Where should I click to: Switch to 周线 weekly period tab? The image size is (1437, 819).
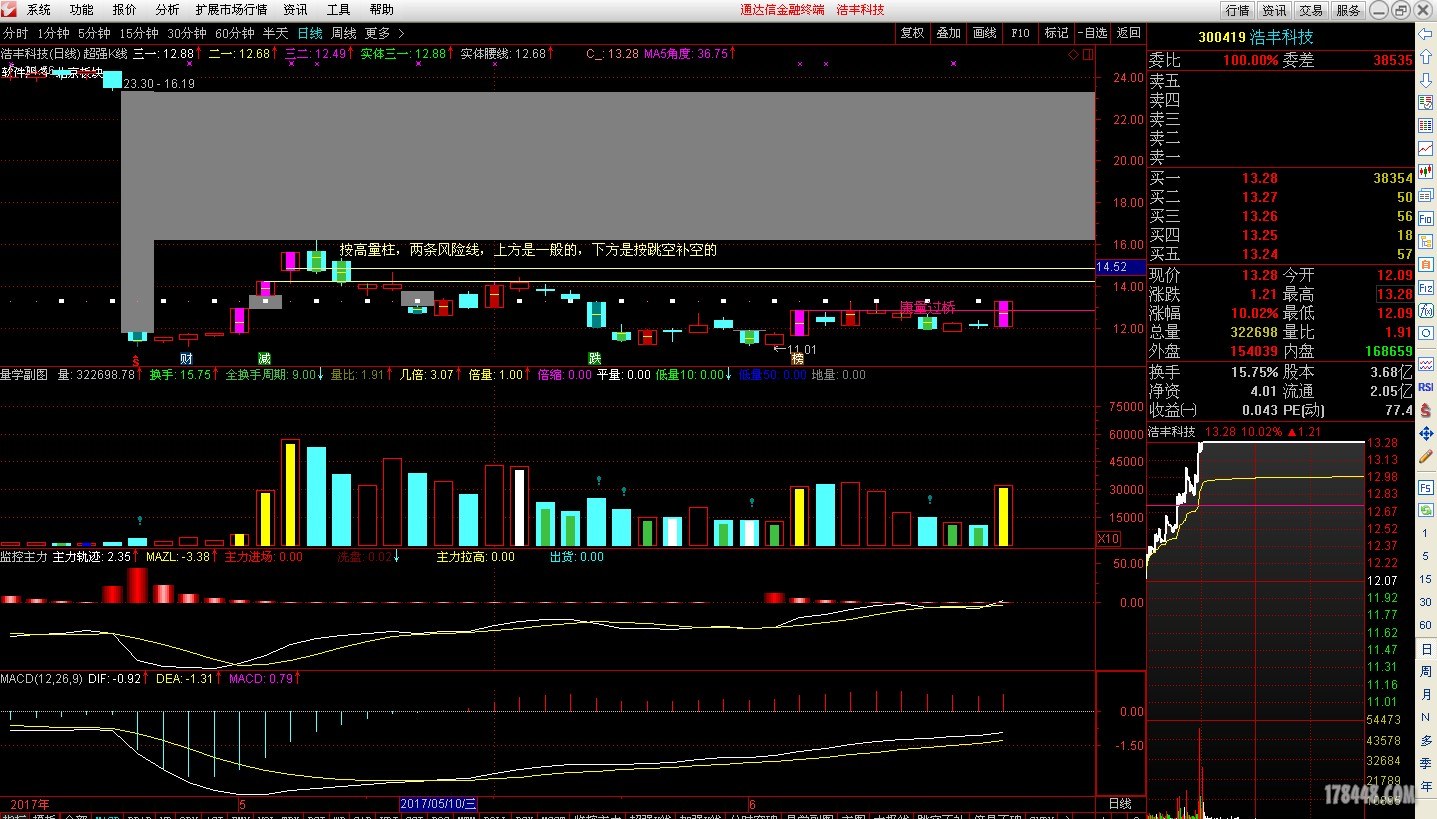[x=343, y=33]
